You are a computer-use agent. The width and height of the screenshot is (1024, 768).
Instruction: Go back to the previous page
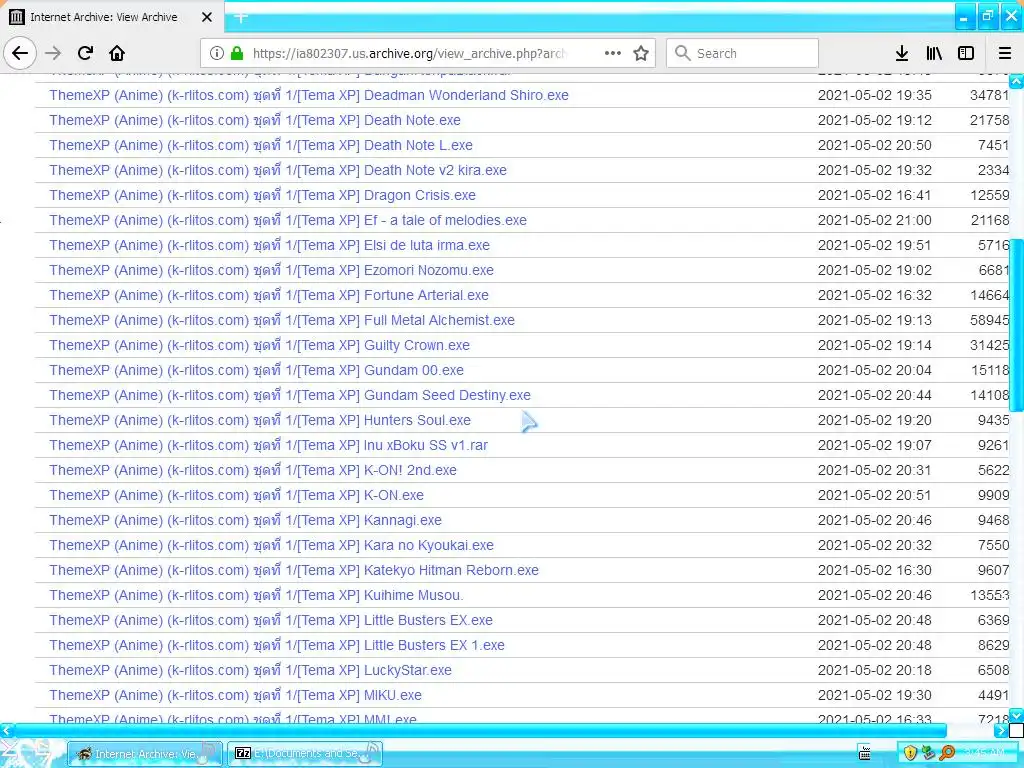pos(20,53)
